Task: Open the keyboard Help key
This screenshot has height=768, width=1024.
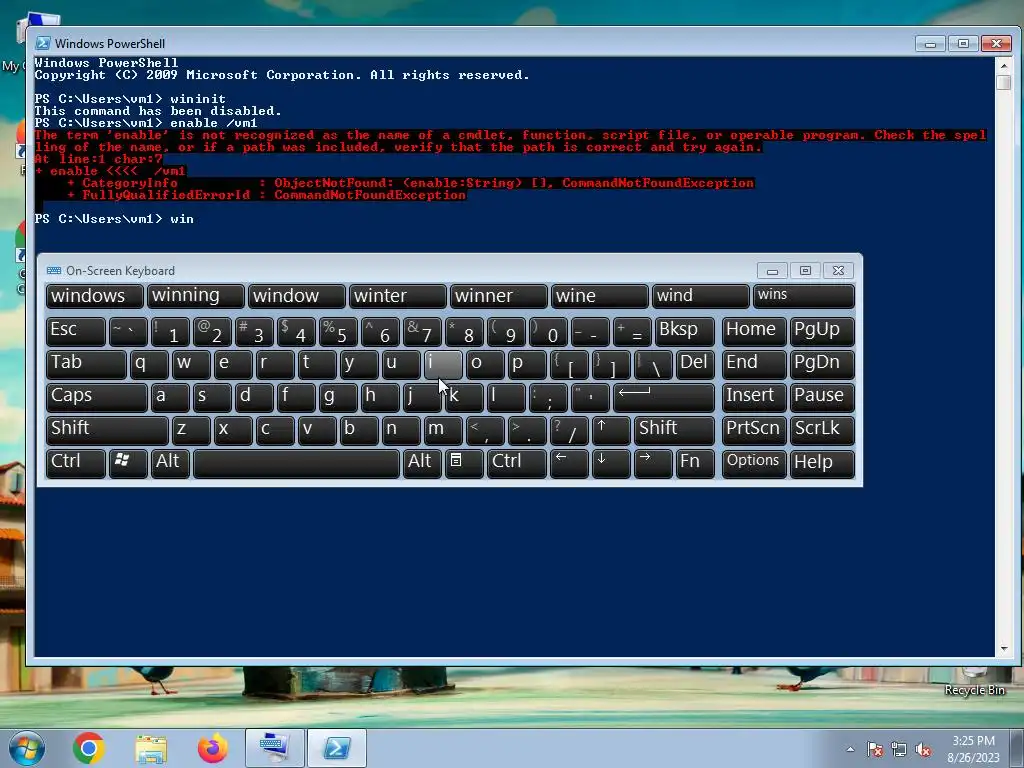Action: (x=822, y=463)
